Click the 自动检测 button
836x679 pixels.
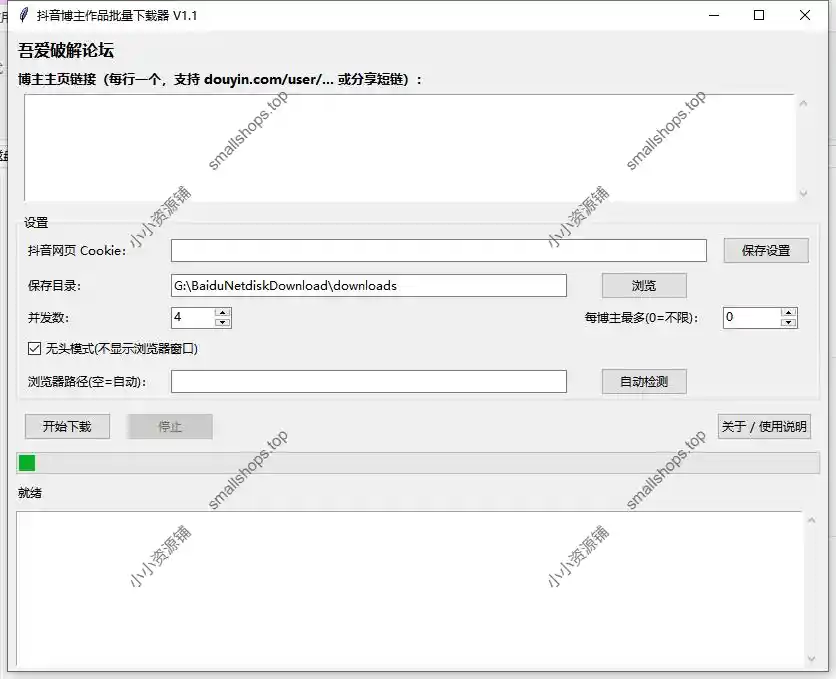644,382
